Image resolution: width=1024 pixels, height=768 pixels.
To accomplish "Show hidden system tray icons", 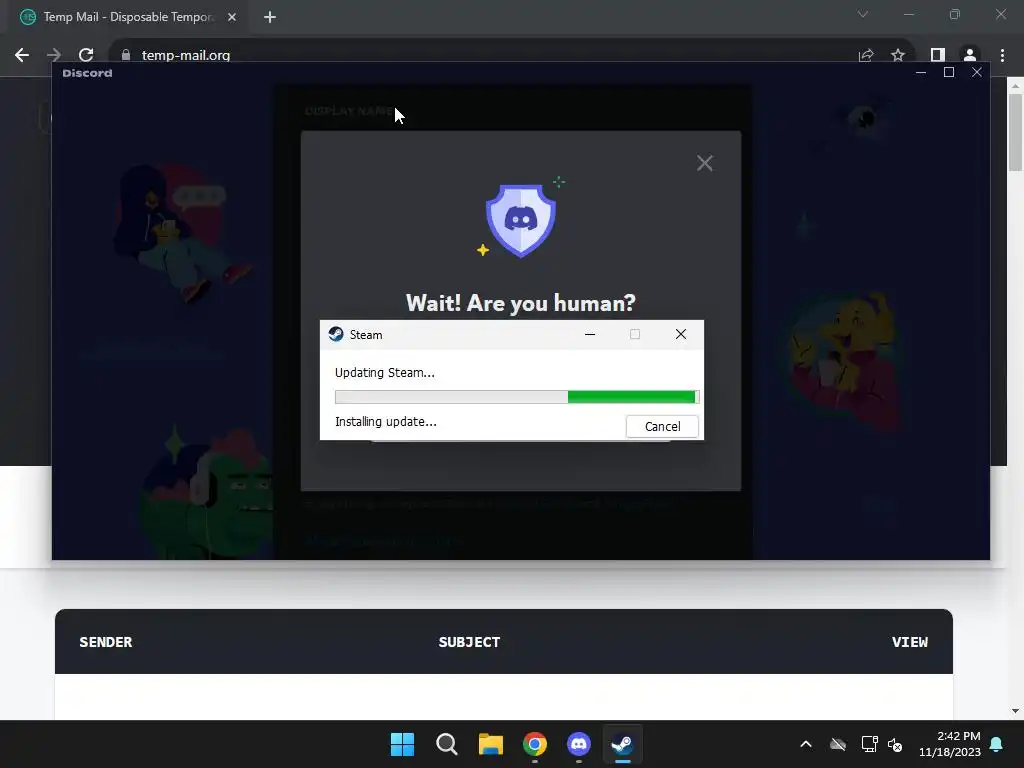I will (x=806, y=744).
